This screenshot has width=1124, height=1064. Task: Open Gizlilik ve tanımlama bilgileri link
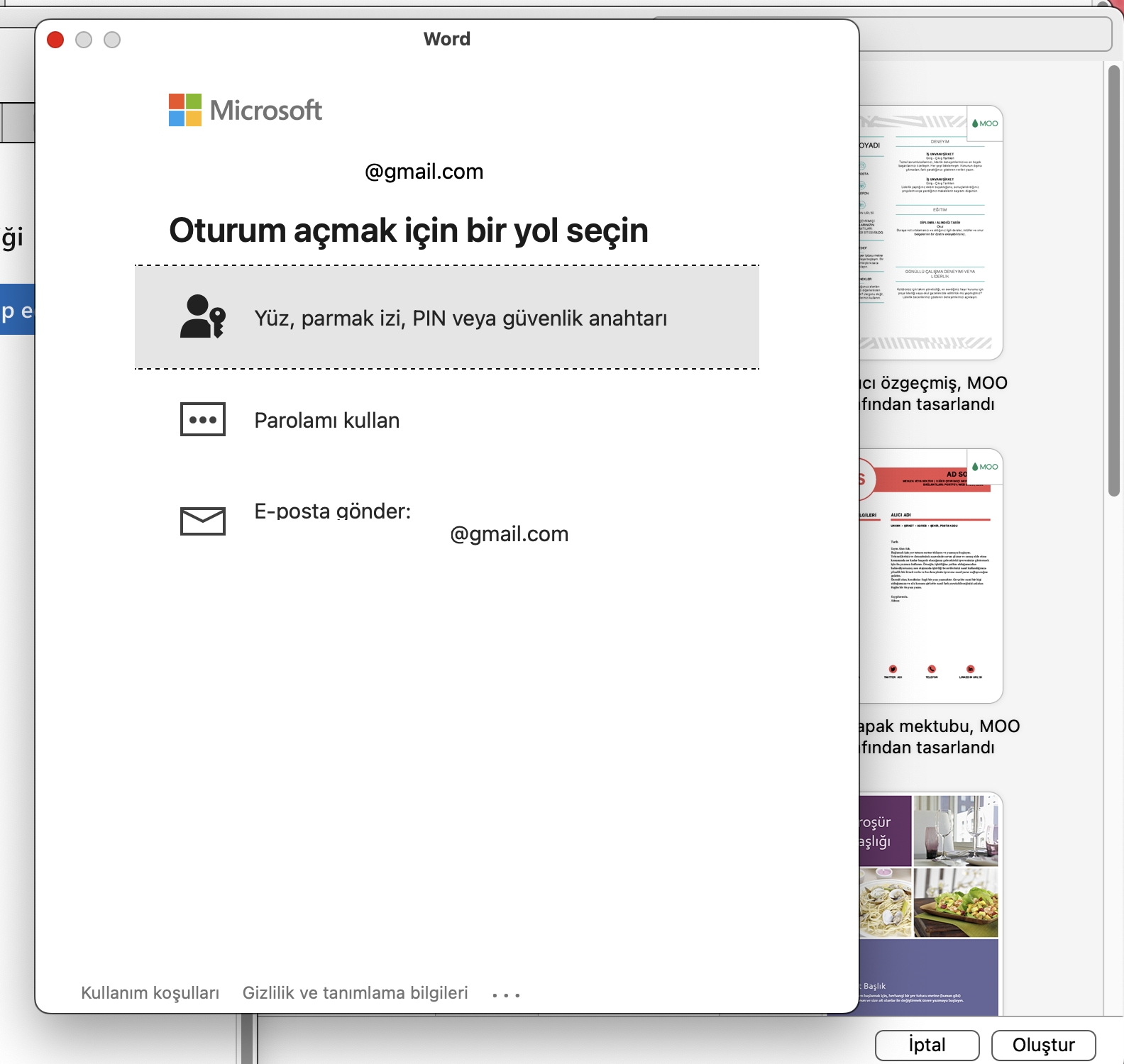pos(356,992)
